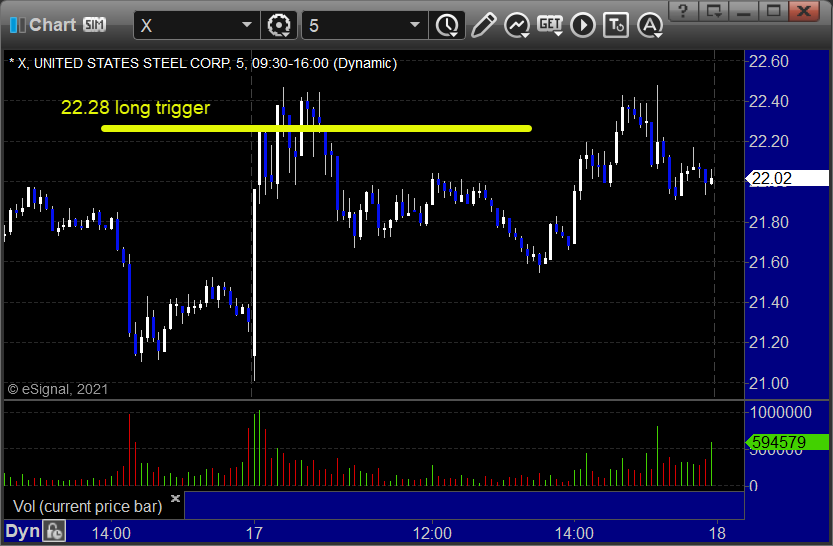This screenshot has height=546, width=833.
Task: Click the formula icon next to Dyn
Action: click(55, 531)
